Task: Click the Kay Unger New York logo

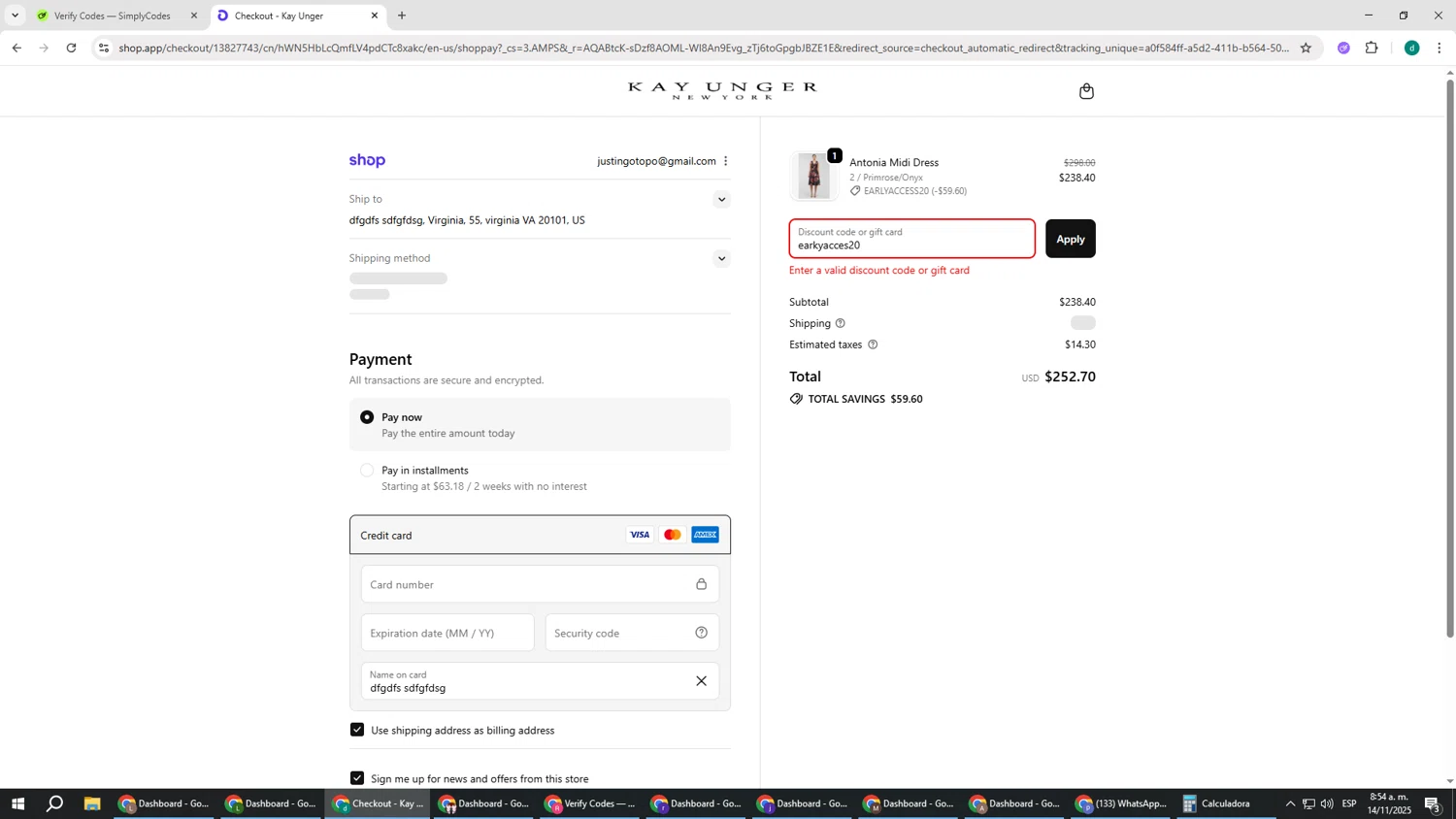Action: pyautogui.click(x=722, y=90)
